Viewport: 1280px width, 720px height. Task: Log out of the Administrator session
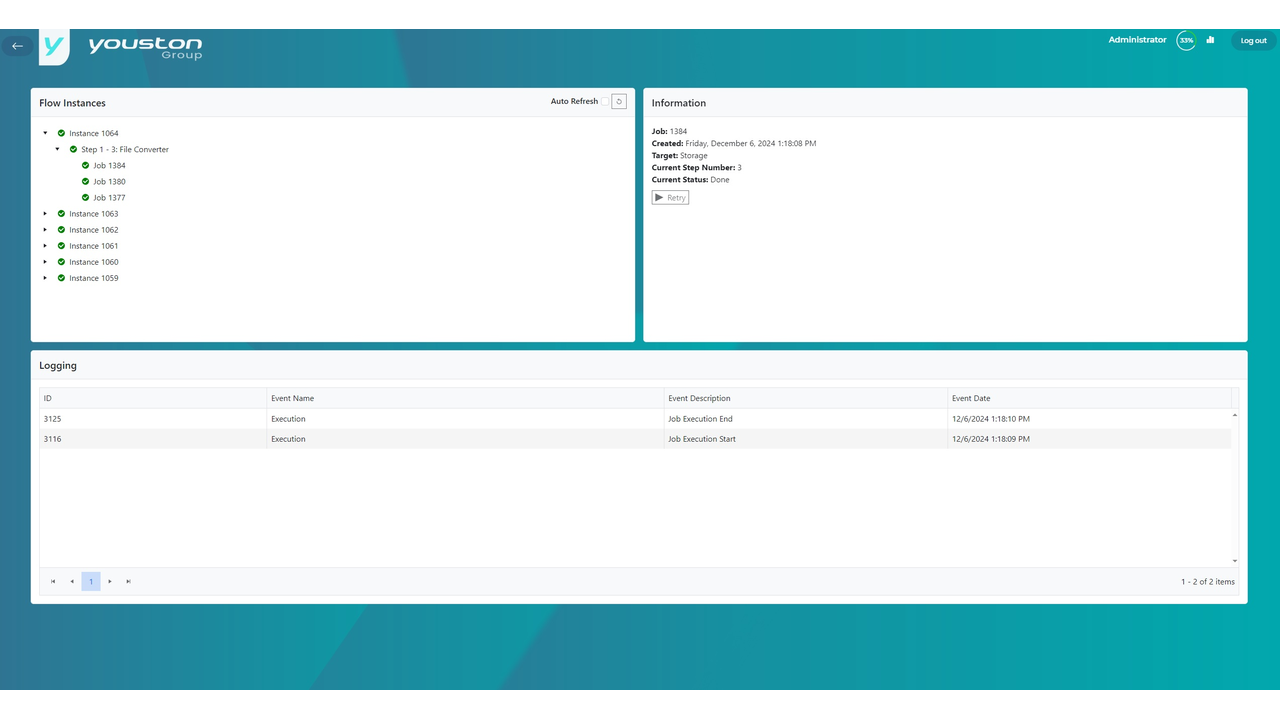coord(1253,41)
